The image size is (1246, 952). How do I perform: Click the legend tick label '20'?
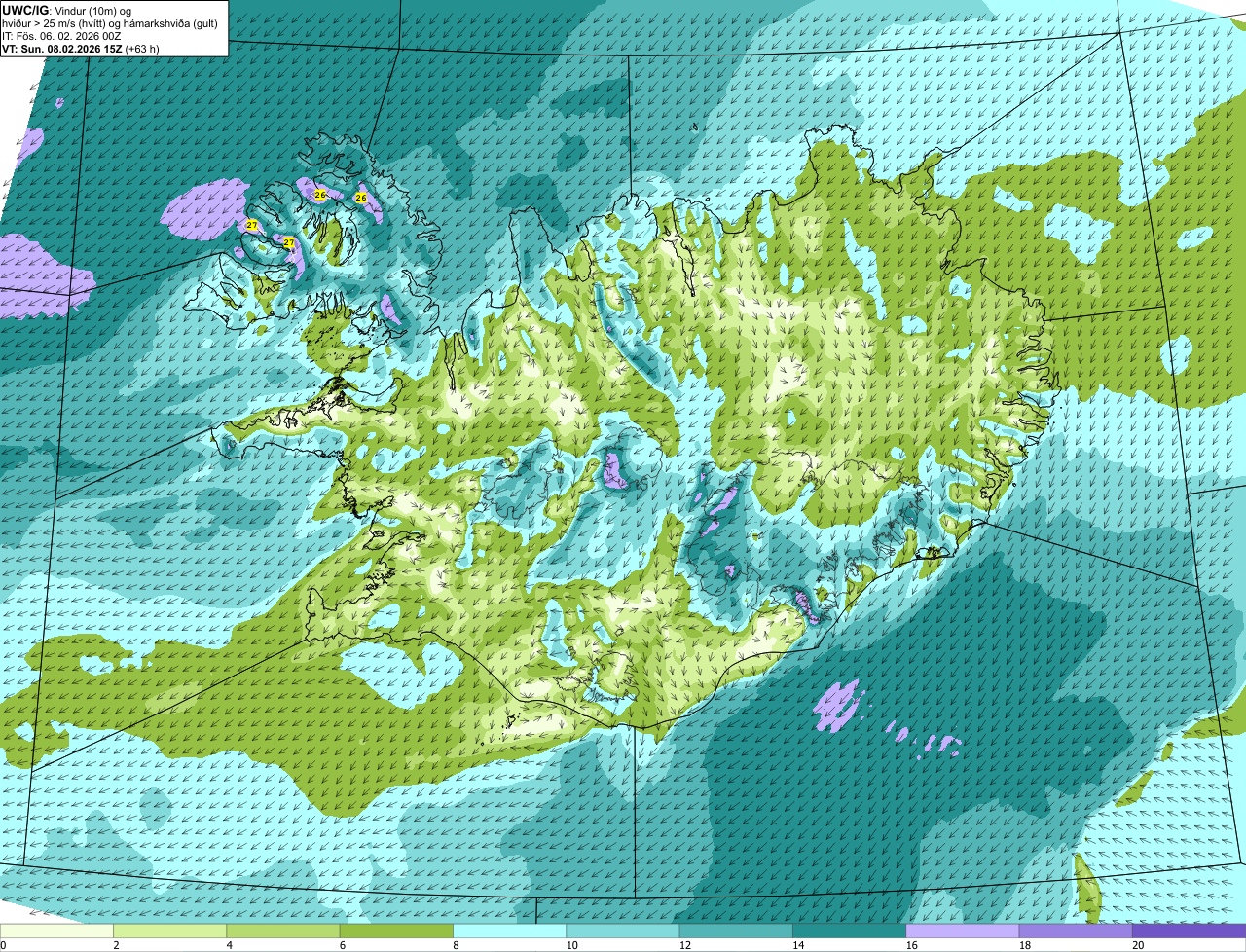pyautogui.click(x=1138, y=945)
